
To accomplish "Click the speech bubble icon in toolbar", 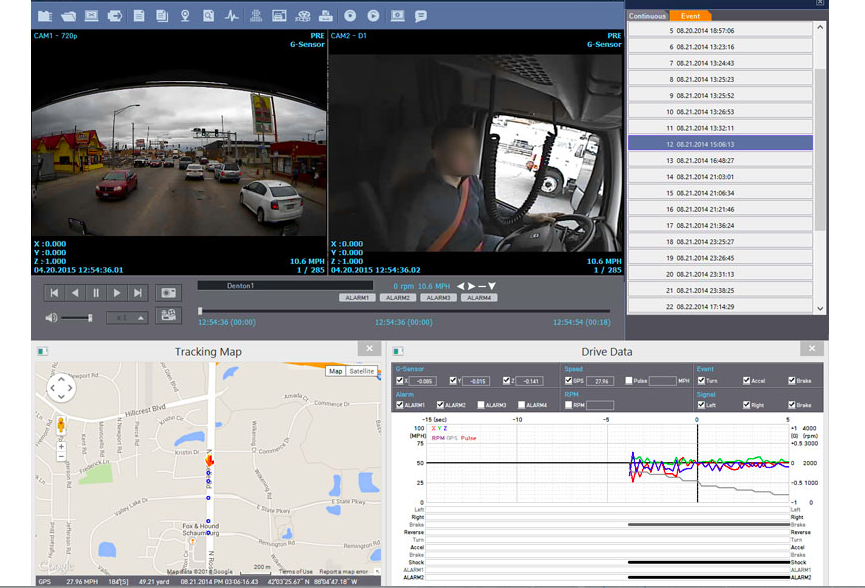I will [x=421, y=16].
